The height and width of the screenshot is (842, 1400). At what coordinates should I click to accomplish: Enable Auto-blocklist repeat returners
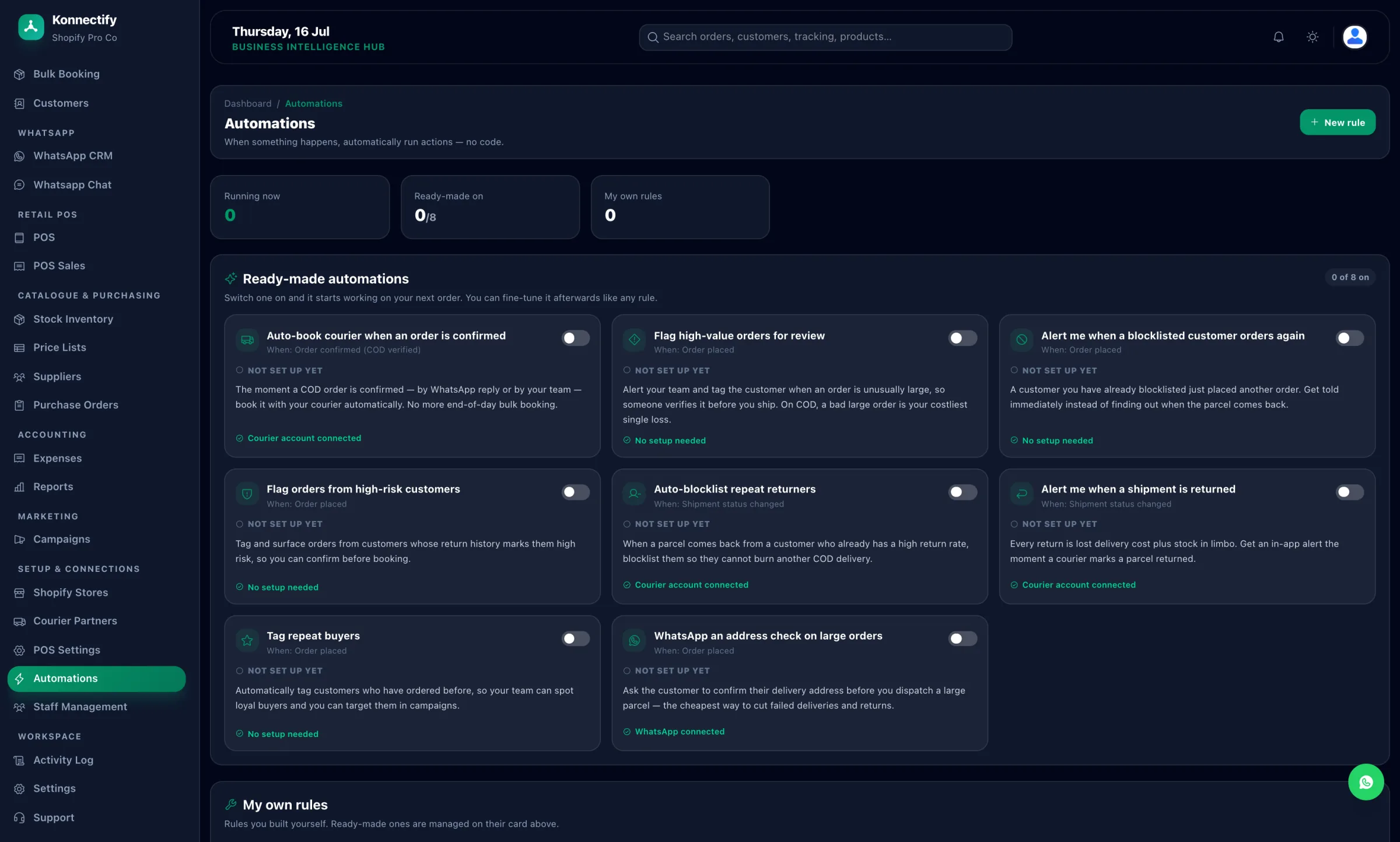coord(963,492)
